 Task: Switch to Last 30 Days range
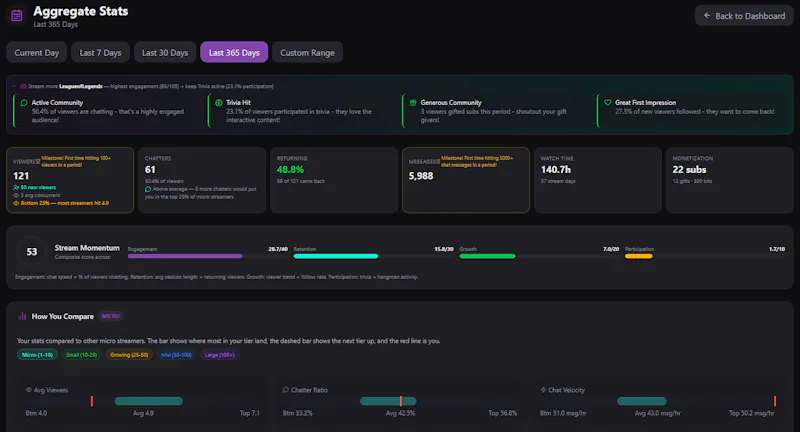click(x=165, y=53)
